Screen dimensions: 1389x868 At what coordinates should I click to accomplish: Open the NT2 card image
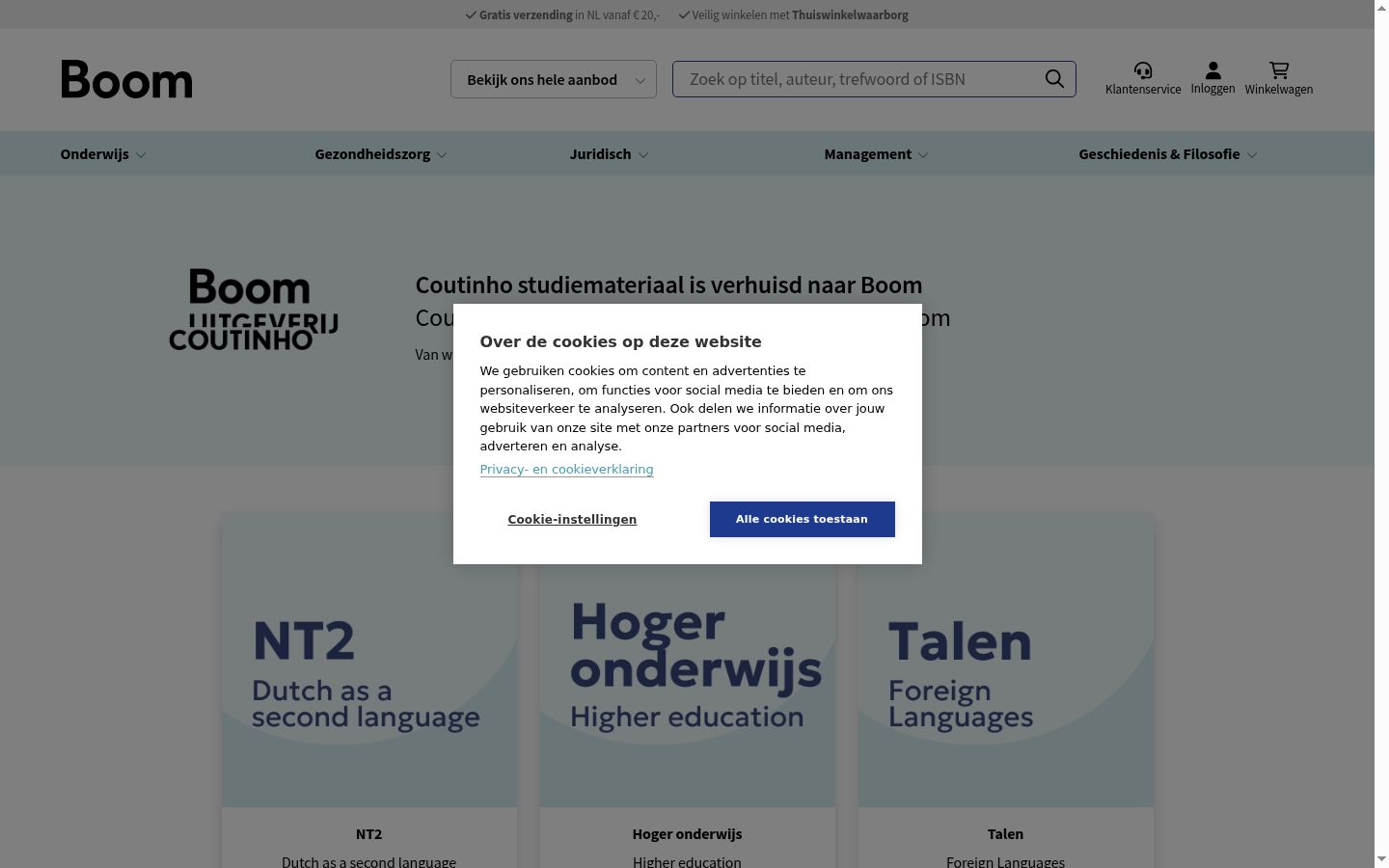(x=369, y=660)
